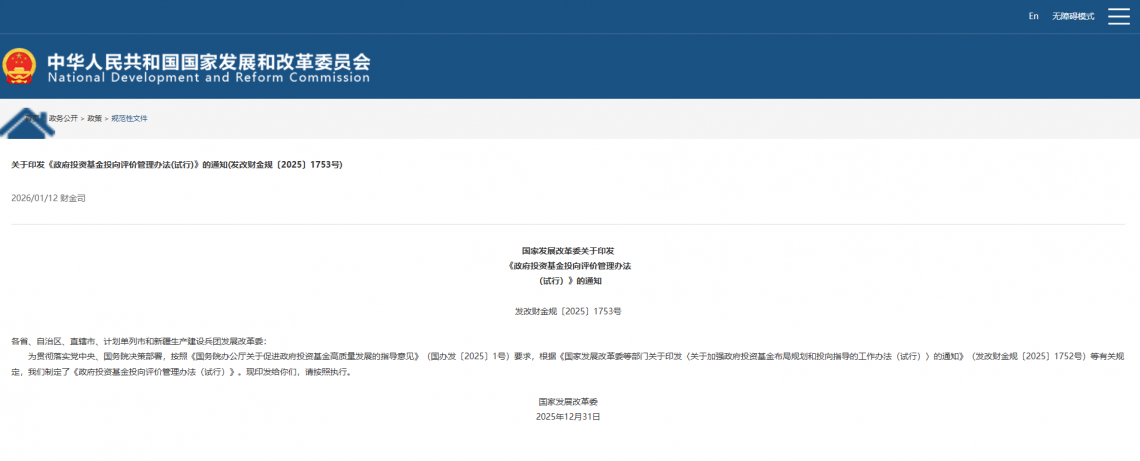Click the 2025年12月31日 issue date
1140x461 pixels.
pos(568,415)
